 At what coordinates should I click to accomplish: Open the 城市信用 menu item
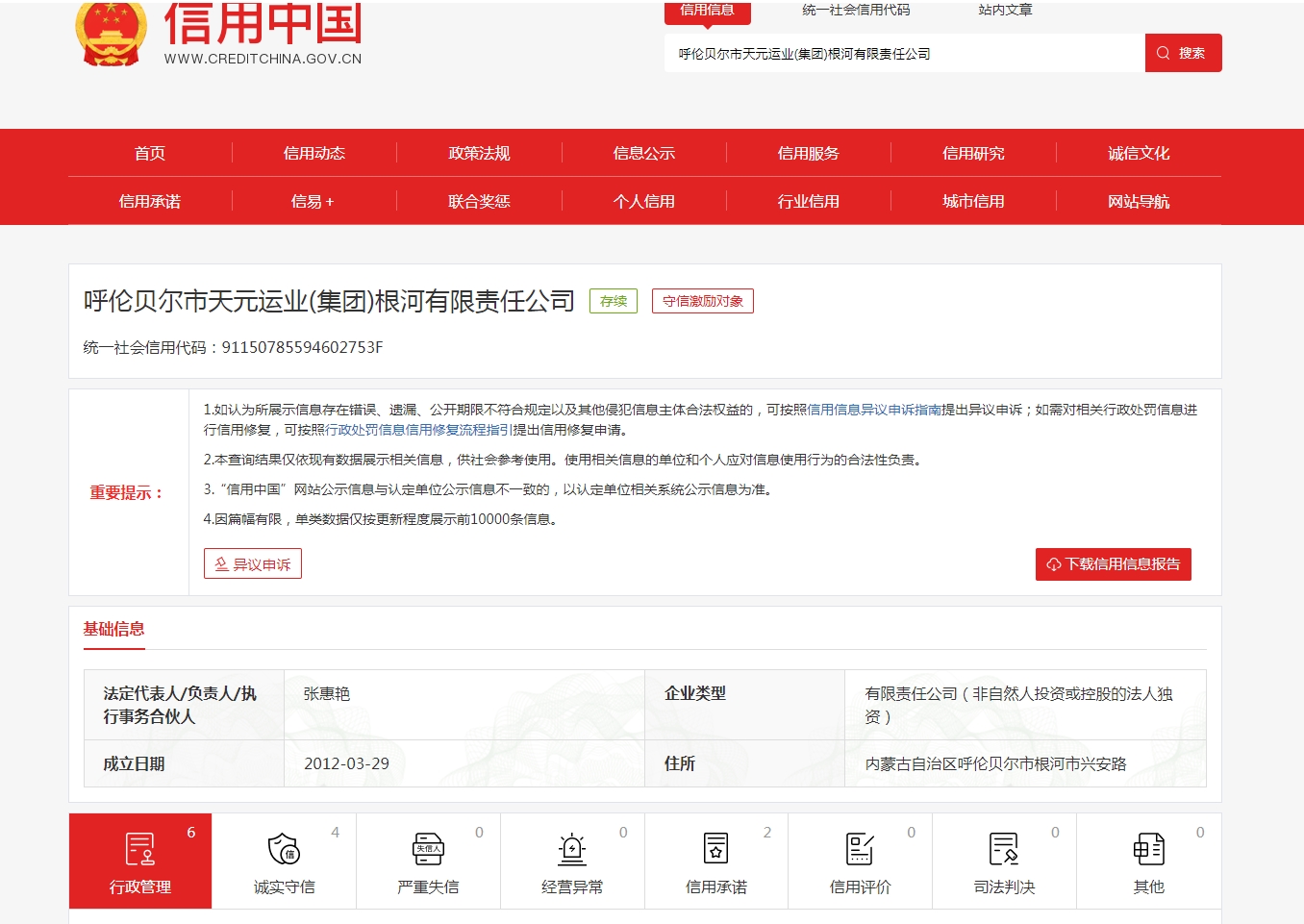973,201
